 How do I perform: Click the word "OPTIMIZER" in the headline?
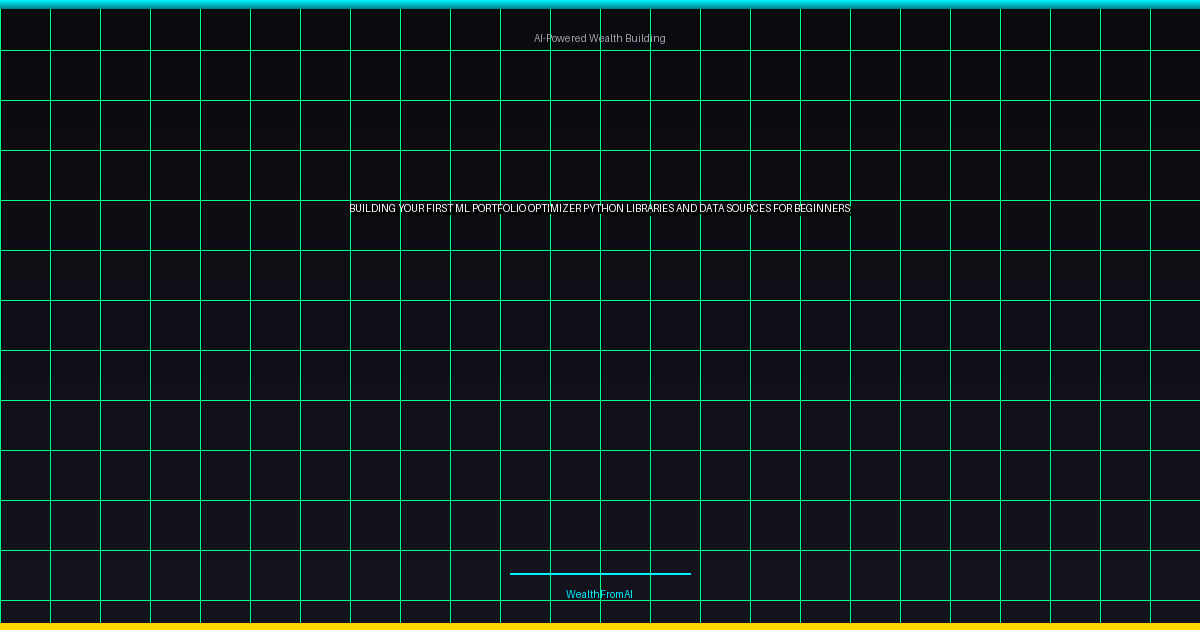click(555, 208)
